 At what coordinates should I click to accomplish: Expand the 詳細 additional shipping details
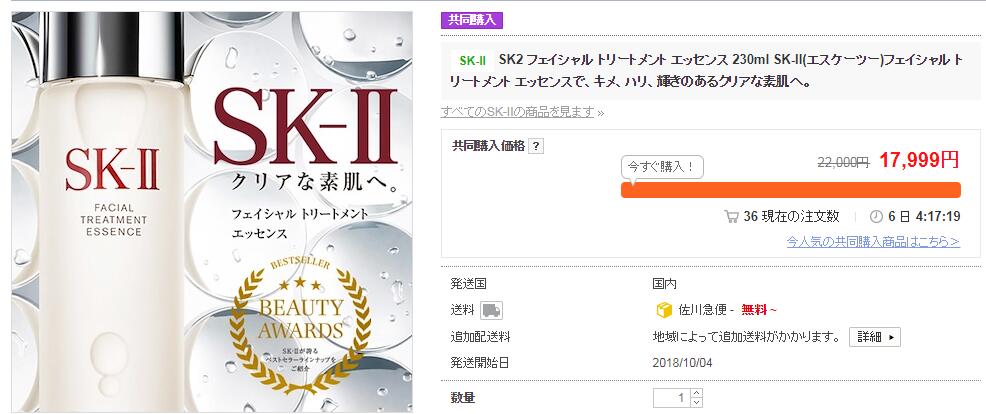tap(875, 337)
